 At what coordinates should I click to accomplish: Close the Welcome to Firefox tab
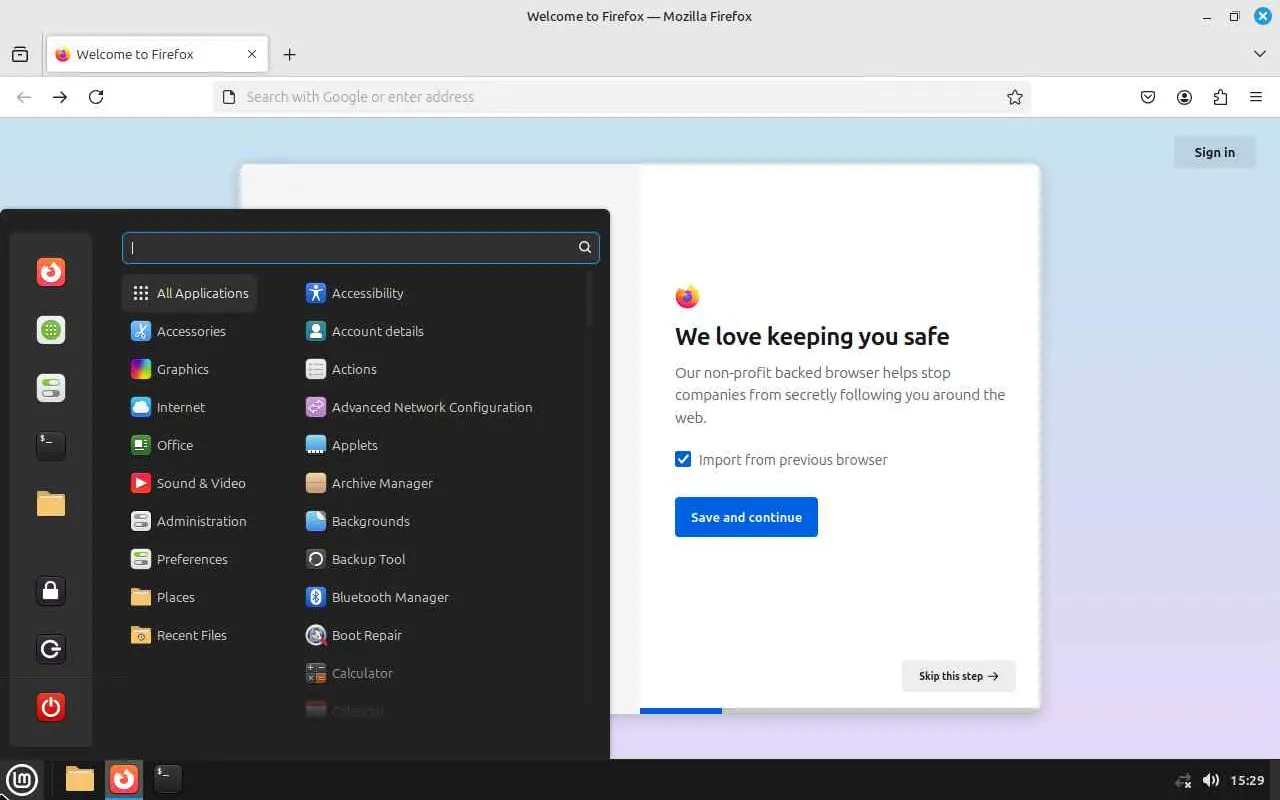click(x=252, y=54)
